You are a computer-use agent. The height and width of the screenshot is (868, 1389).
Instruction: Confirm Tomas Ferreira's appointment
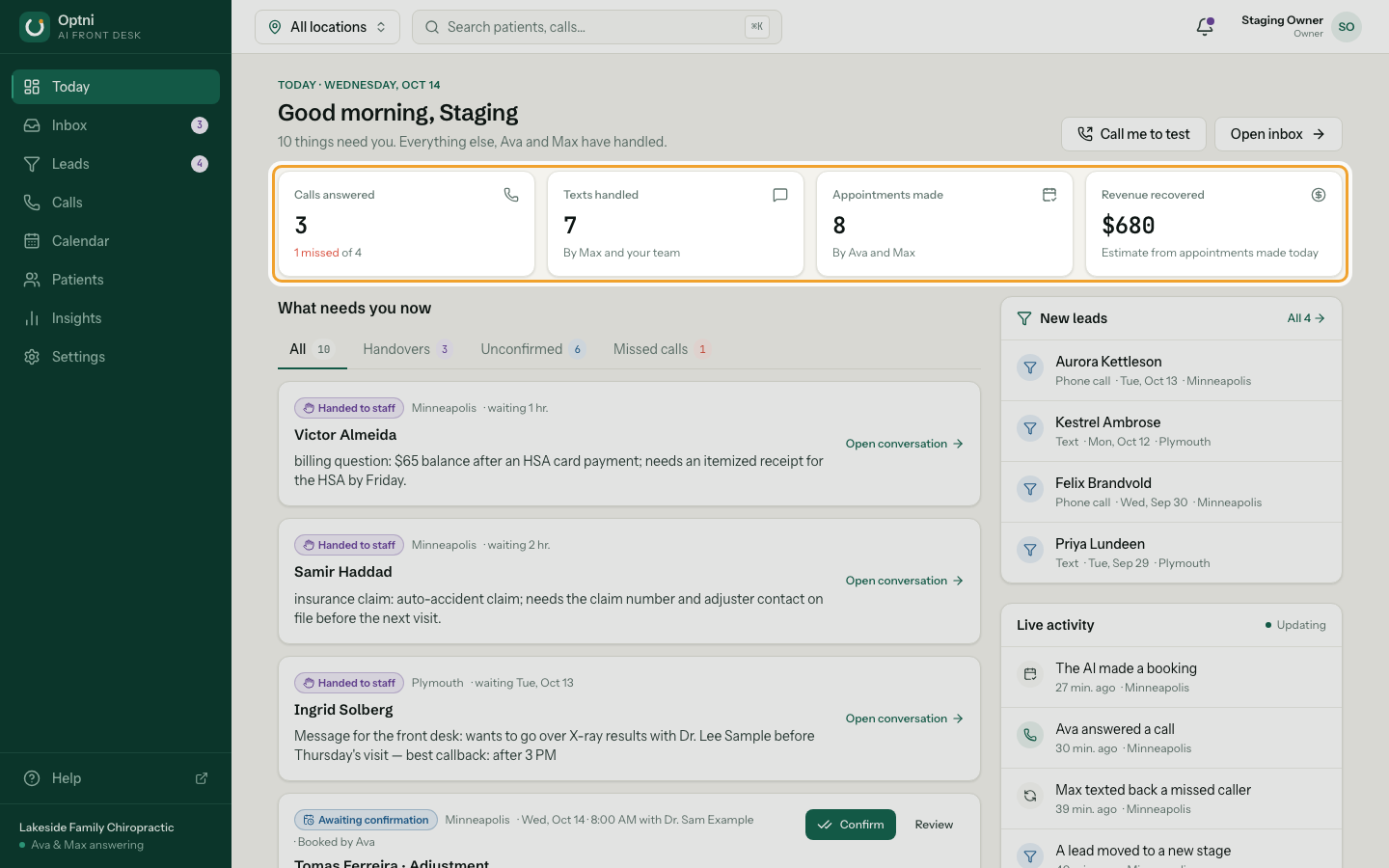[x=851, y=825]
